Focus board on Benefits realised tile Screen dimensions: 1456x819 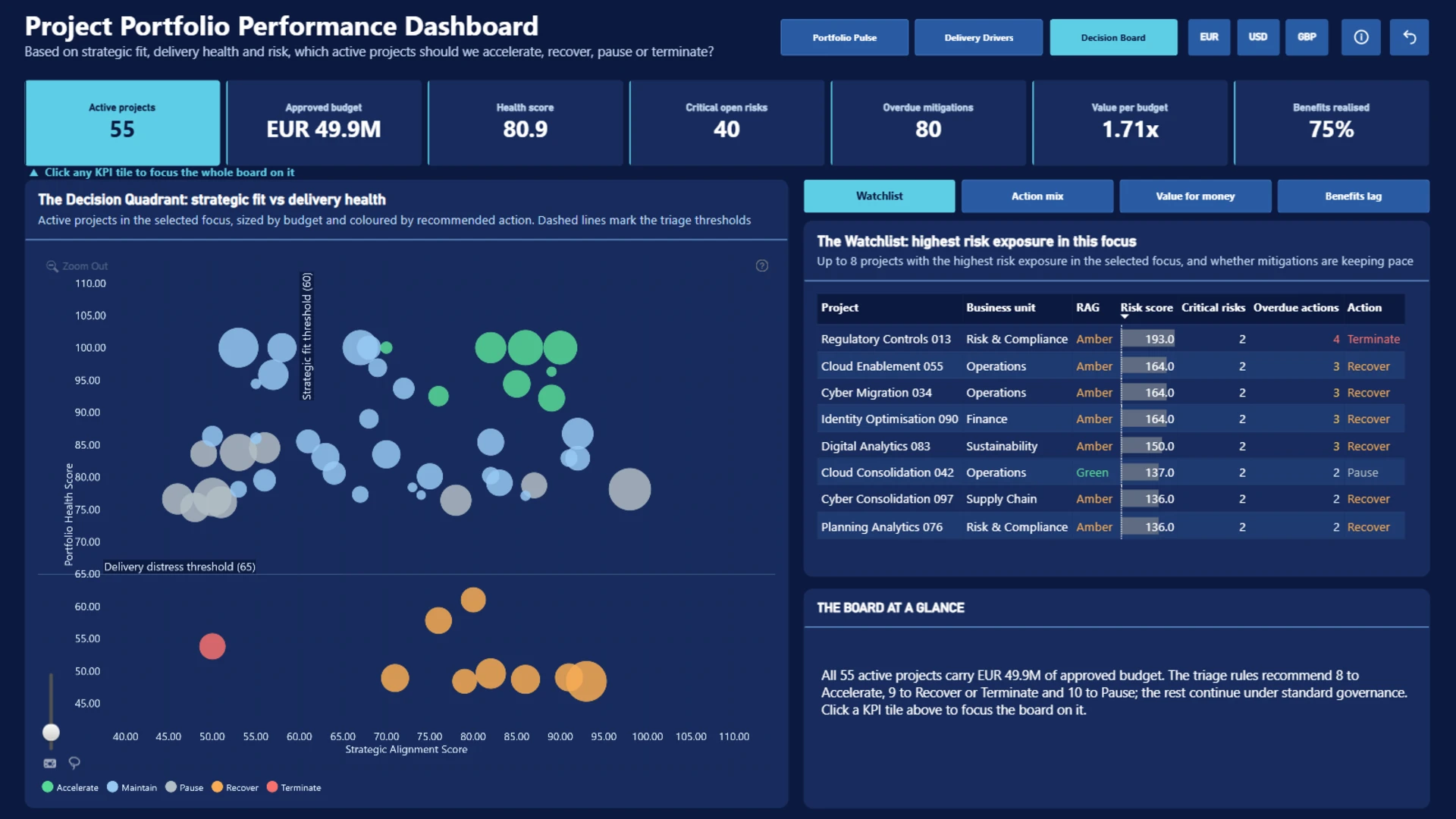point(1332,123)
